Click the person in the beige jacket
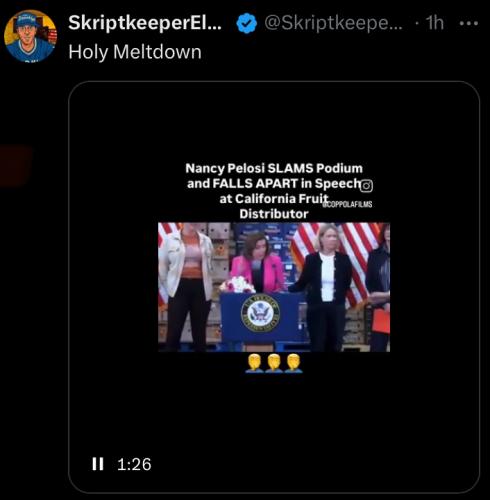 click(186, 287)
